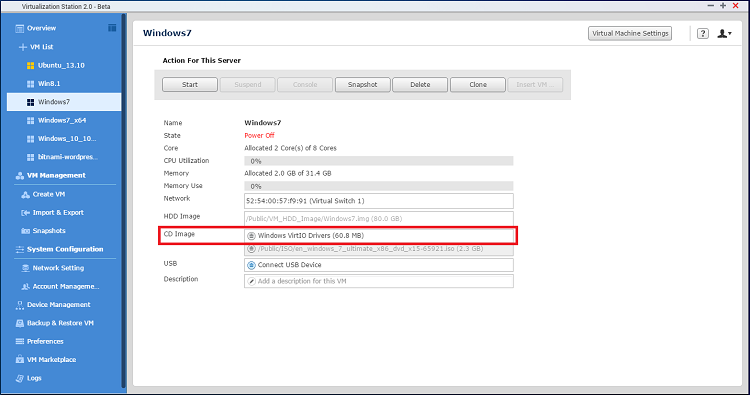Open Import & Export
This screenshot has width=750, height=395.
58,212
